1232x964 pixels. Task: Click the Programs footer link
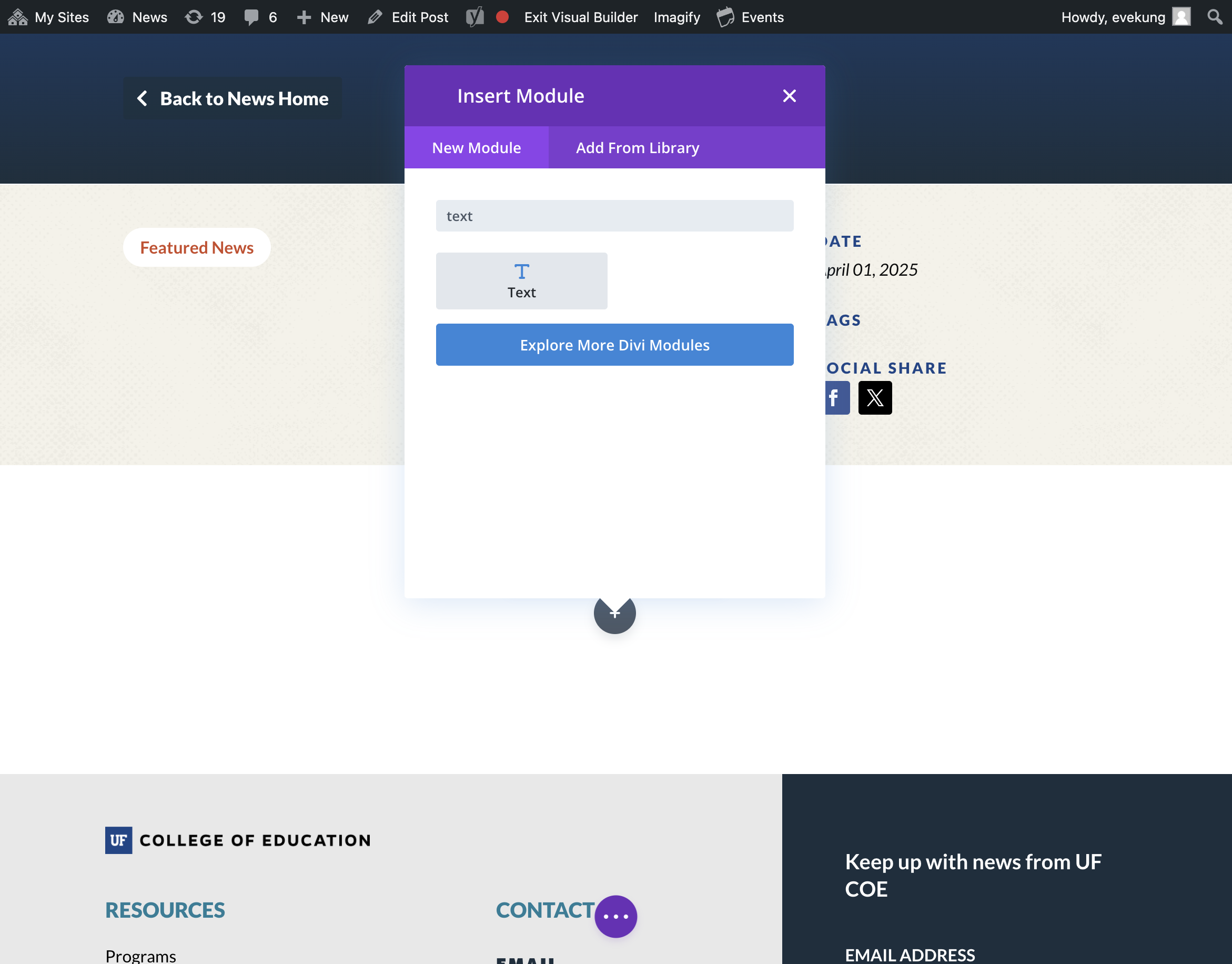(140, 956)
